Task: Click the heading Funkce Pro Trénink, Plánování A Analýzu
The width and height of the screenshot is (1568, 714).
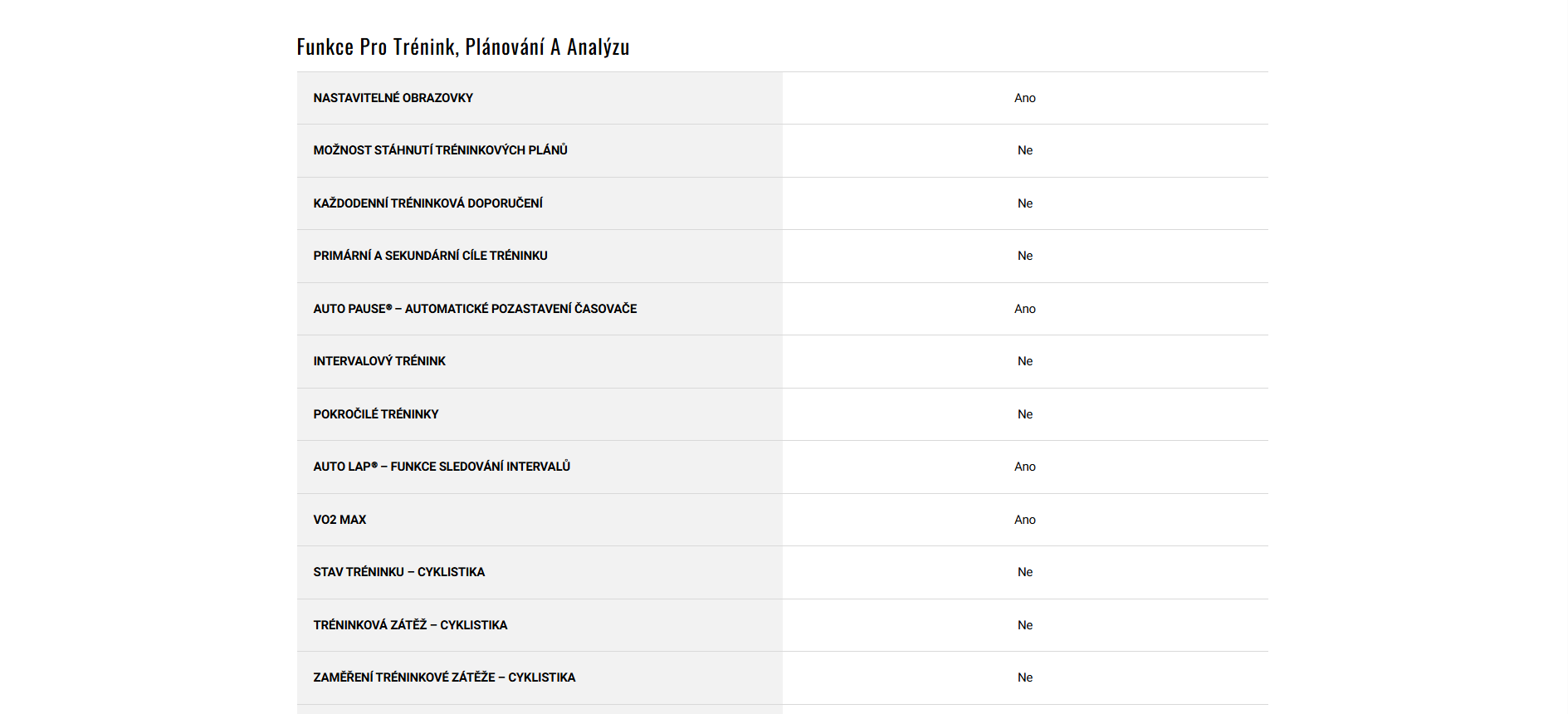Action: point(463,47)
